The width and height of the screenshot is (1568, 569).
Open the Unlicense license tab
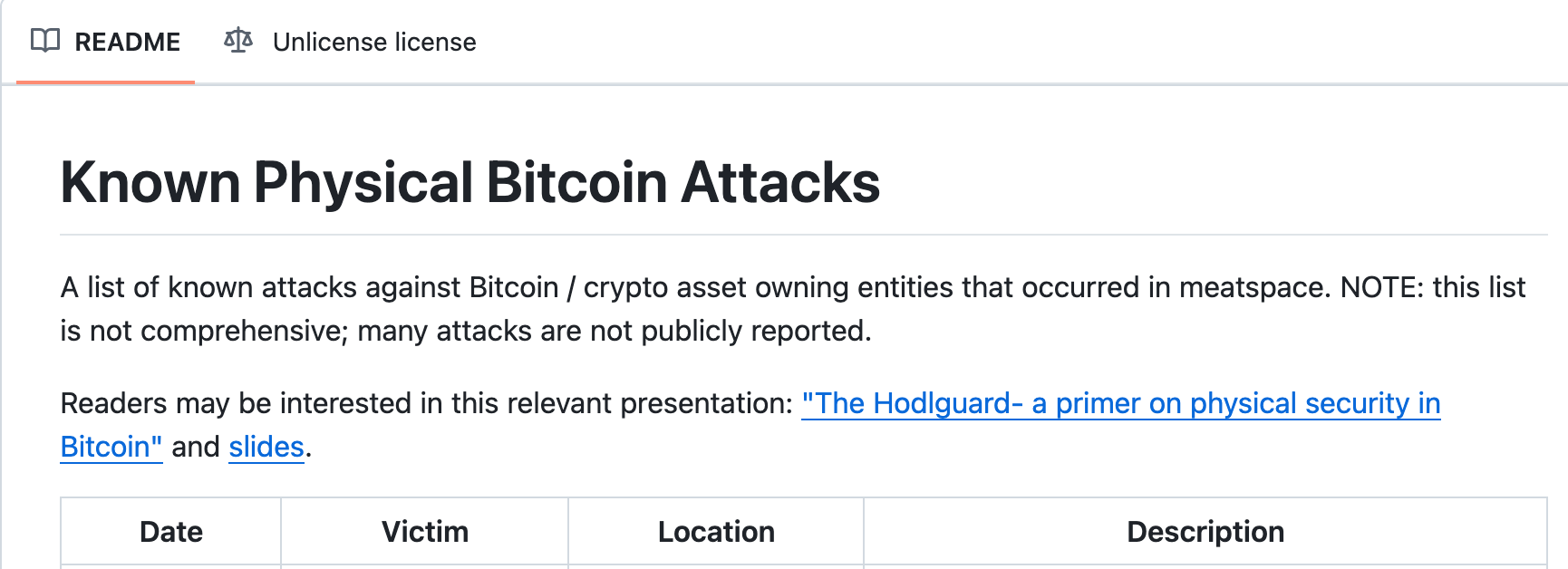pyautogui.click(x=350, y=42)
